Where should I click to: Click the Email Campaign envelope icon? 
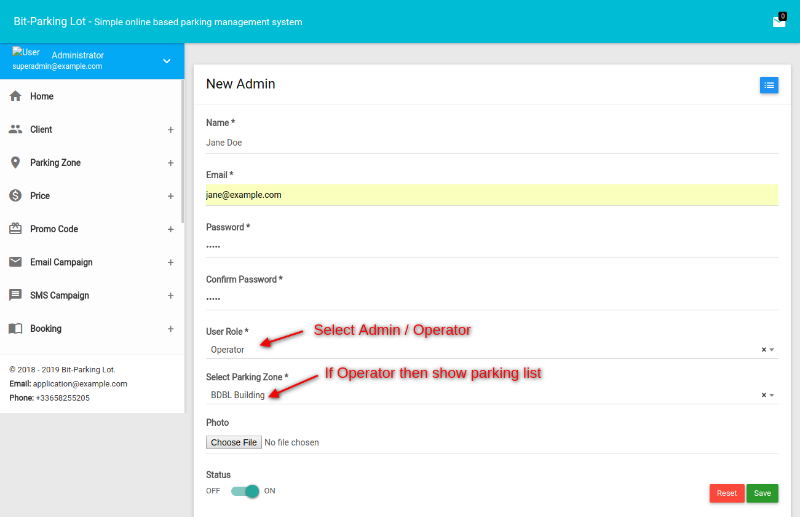coord(15,262)
